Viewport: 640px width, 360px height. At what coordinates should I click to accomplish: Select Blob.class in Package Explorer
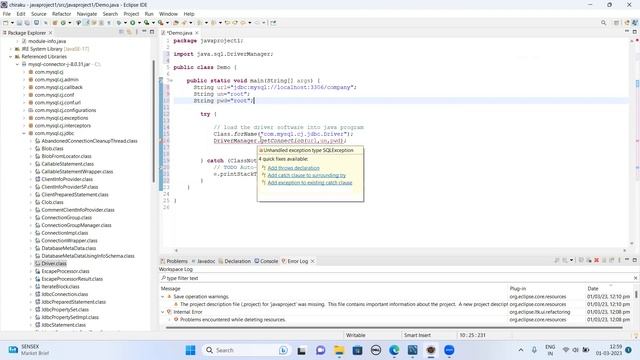52,149
